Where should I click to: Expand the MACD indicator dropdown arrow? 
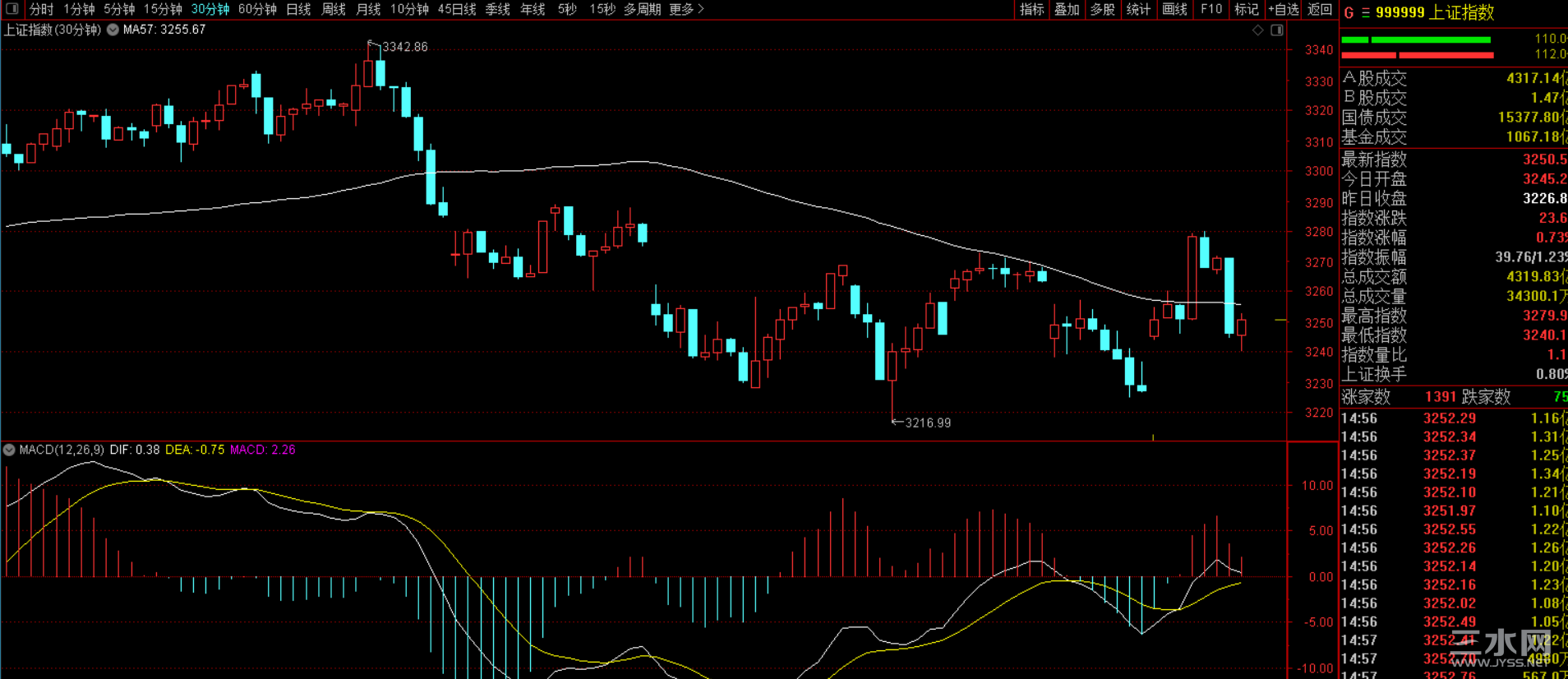pos(9,450)
